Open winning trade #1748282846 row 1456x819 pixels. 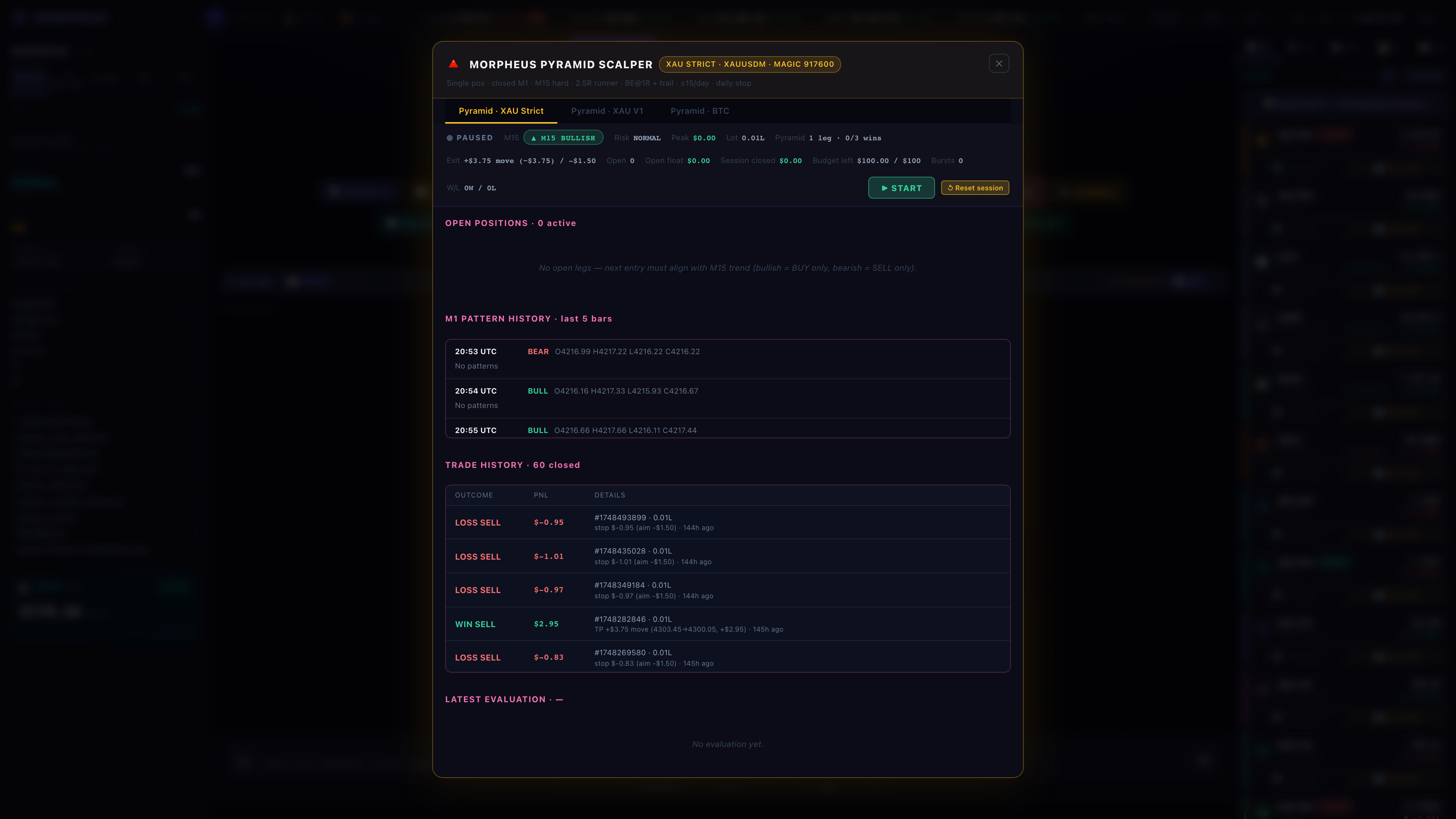click(x=728, y=624)
